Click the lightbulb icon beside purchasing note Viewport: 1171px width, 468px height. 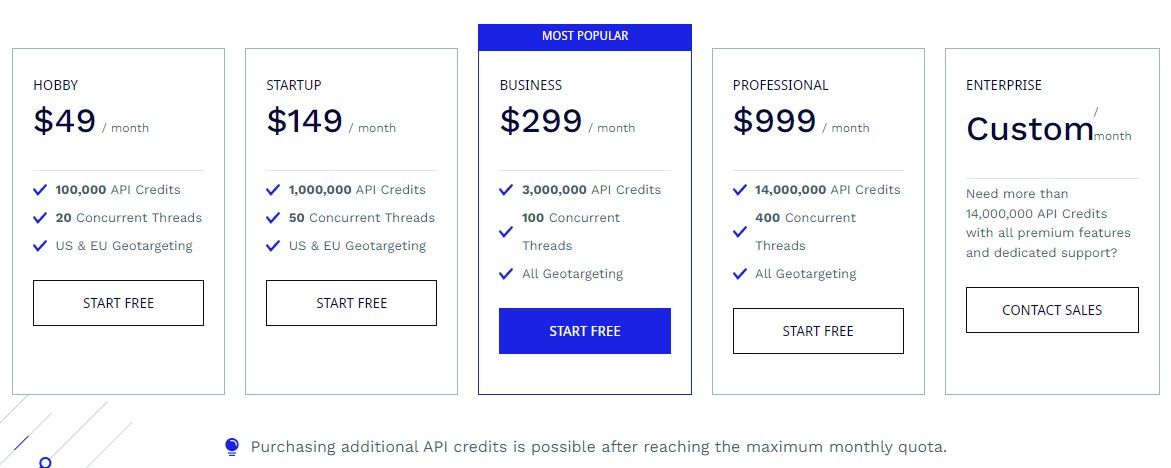[232, 447]
